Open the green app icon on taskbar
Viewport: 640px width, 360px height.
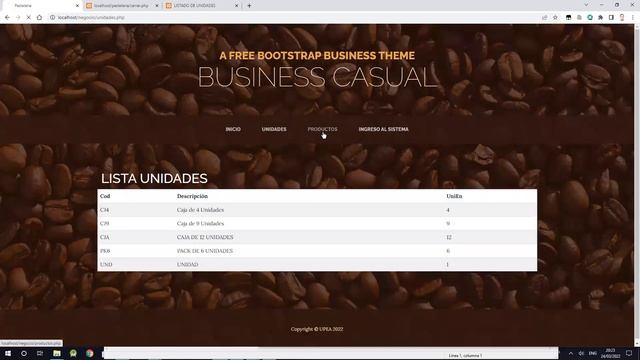click(x=73, y=353)
